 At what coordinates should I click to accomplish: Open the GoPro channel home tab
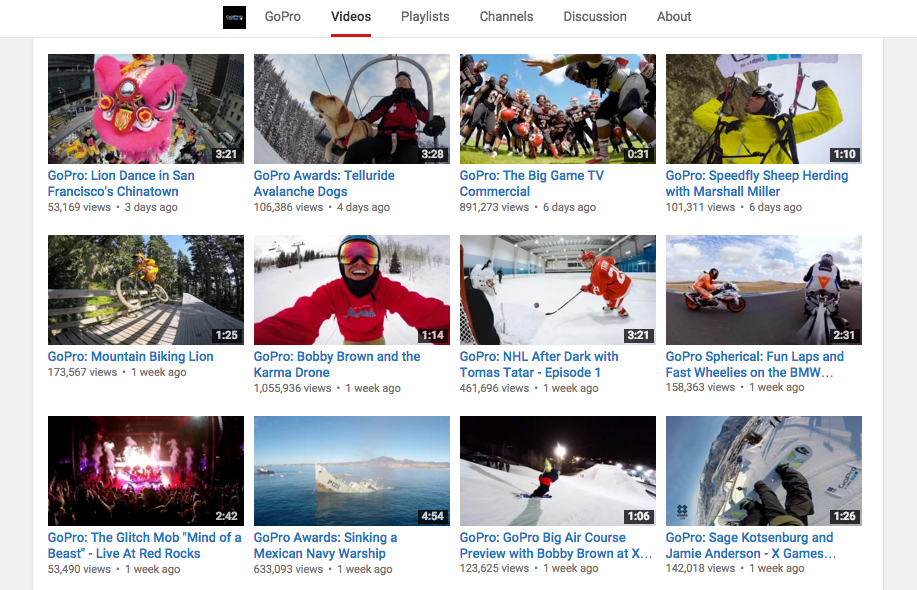(x=283, y=17)
